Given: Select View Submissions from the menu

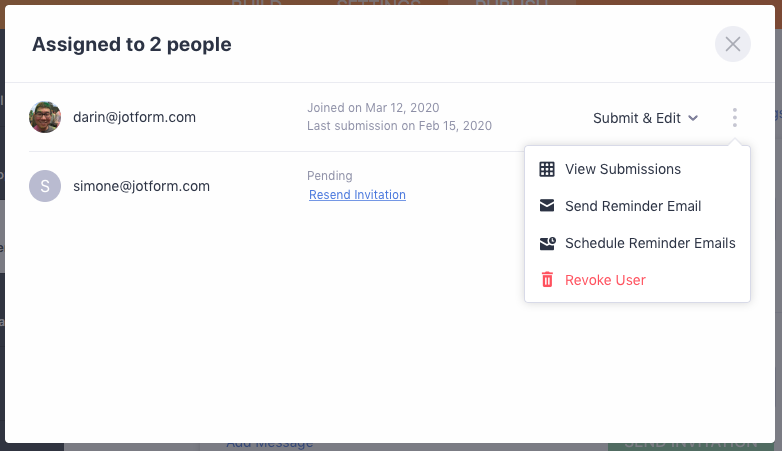Looking at the screenshot, I should pyautogui.click(x=623, y=169).
